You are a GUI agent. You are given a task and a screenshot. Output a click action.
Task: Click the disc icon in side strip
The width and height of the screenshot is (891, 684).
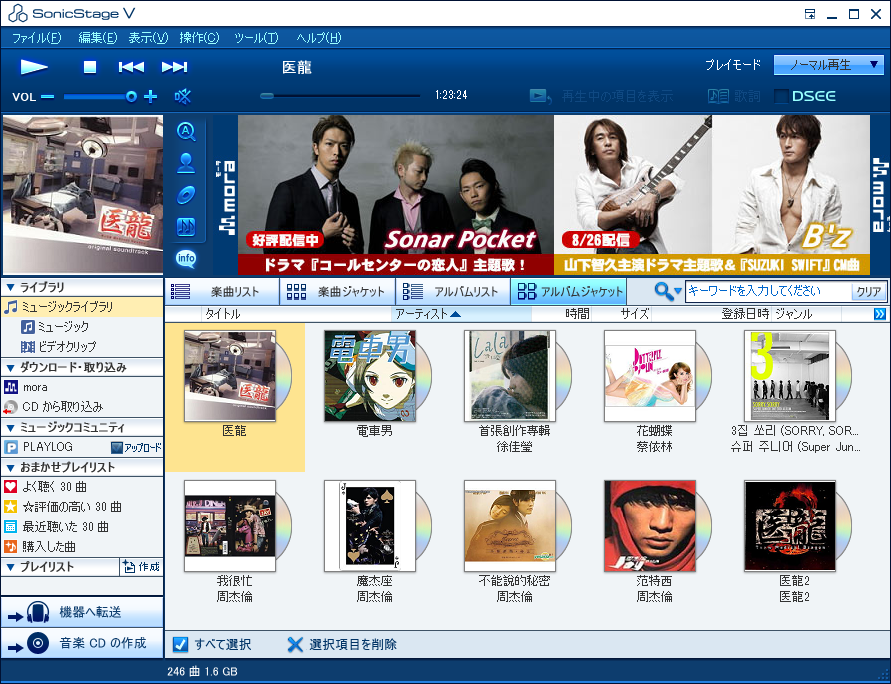click(186, 195)
